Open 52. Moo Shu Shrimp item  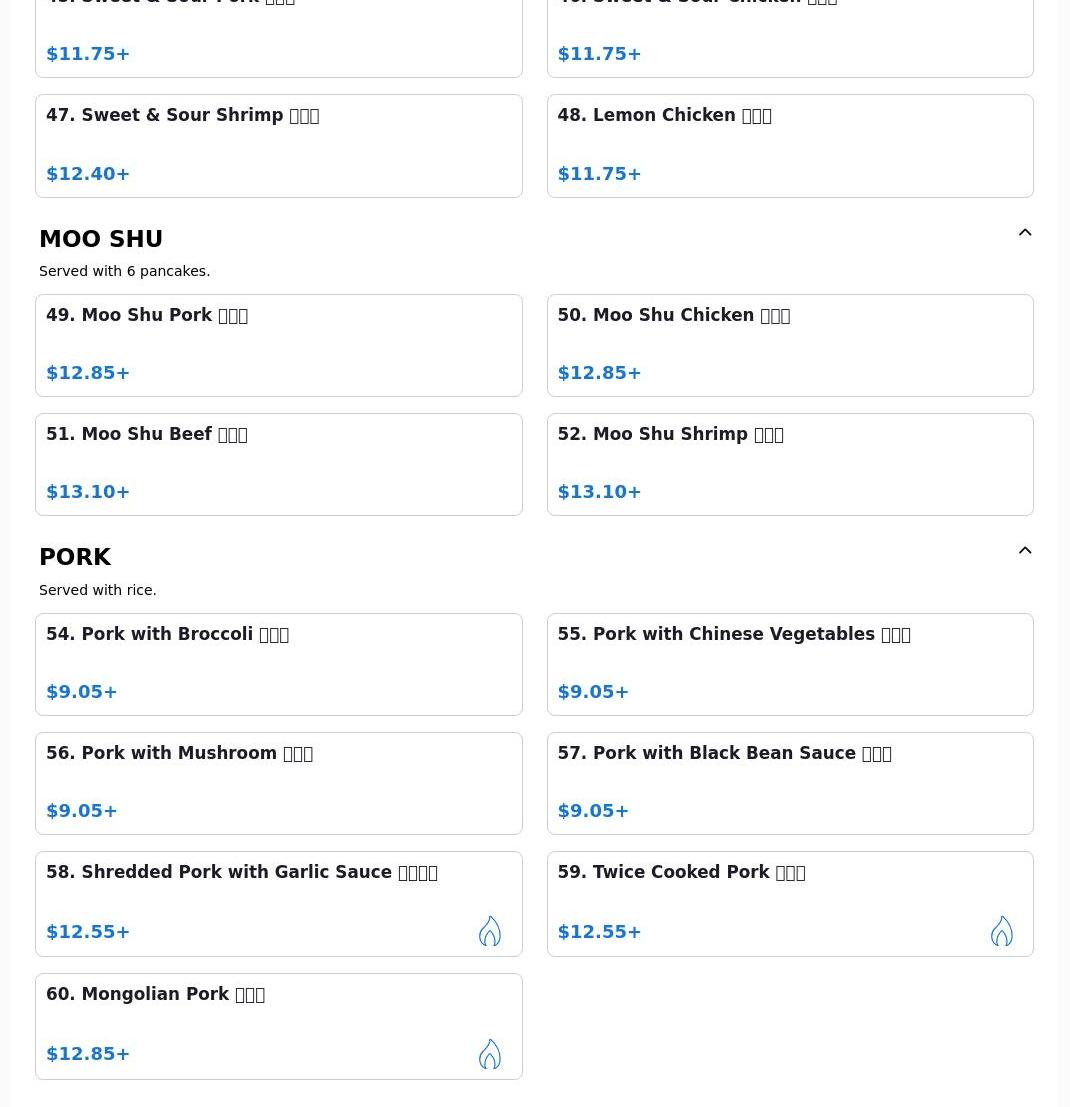789,464
